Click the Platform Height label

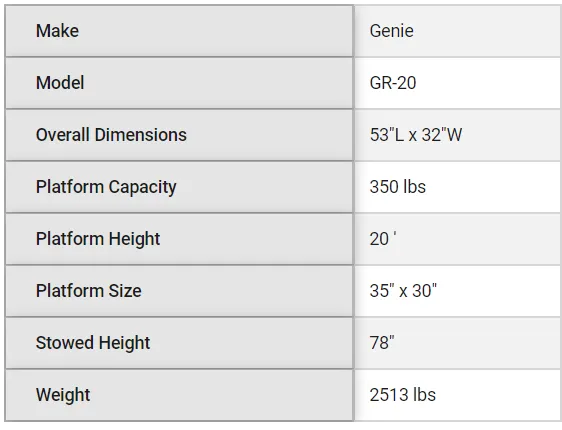coord(98,239)
